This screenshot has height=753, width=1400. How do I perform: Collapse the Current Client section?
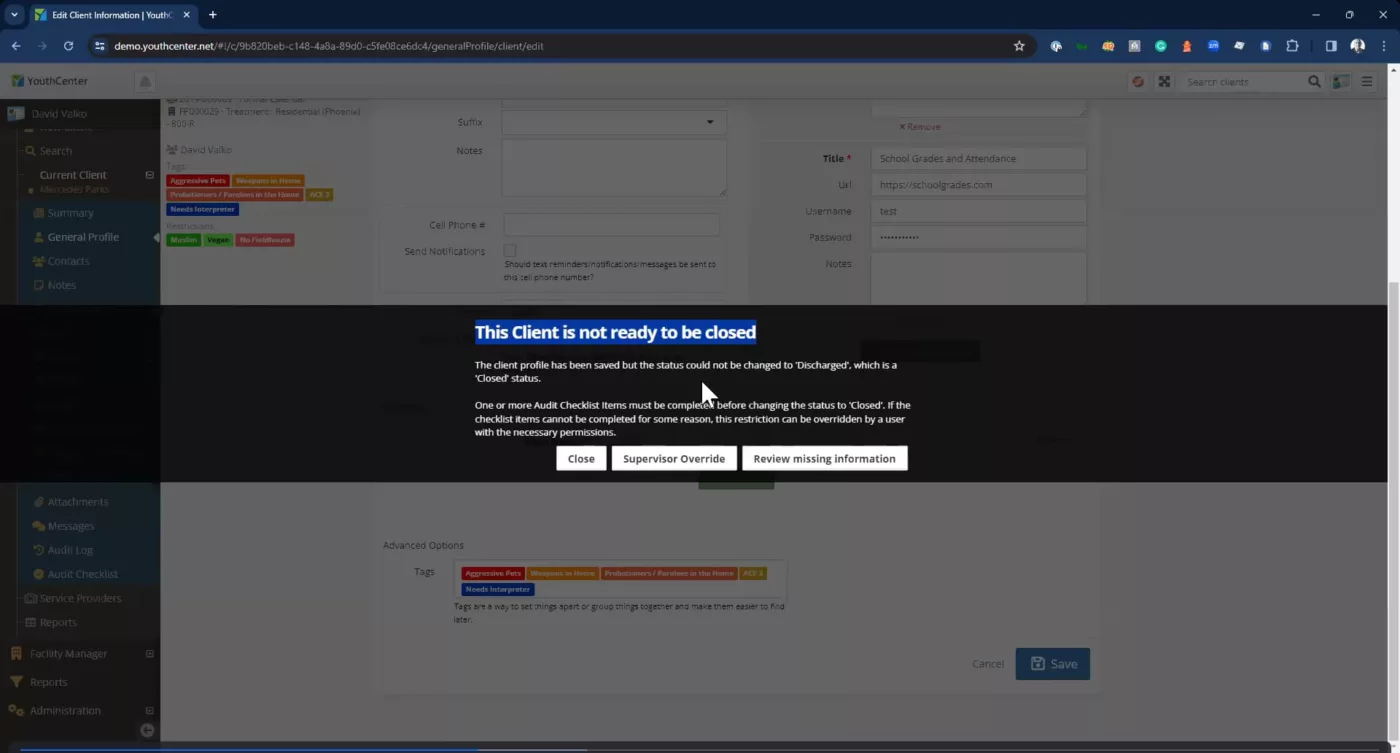(x=150, y=175)
